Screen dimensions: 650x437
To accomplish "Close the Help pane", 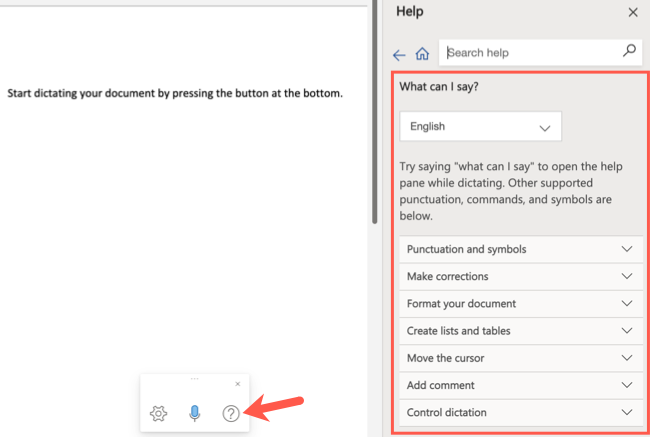I will (632, 12).
